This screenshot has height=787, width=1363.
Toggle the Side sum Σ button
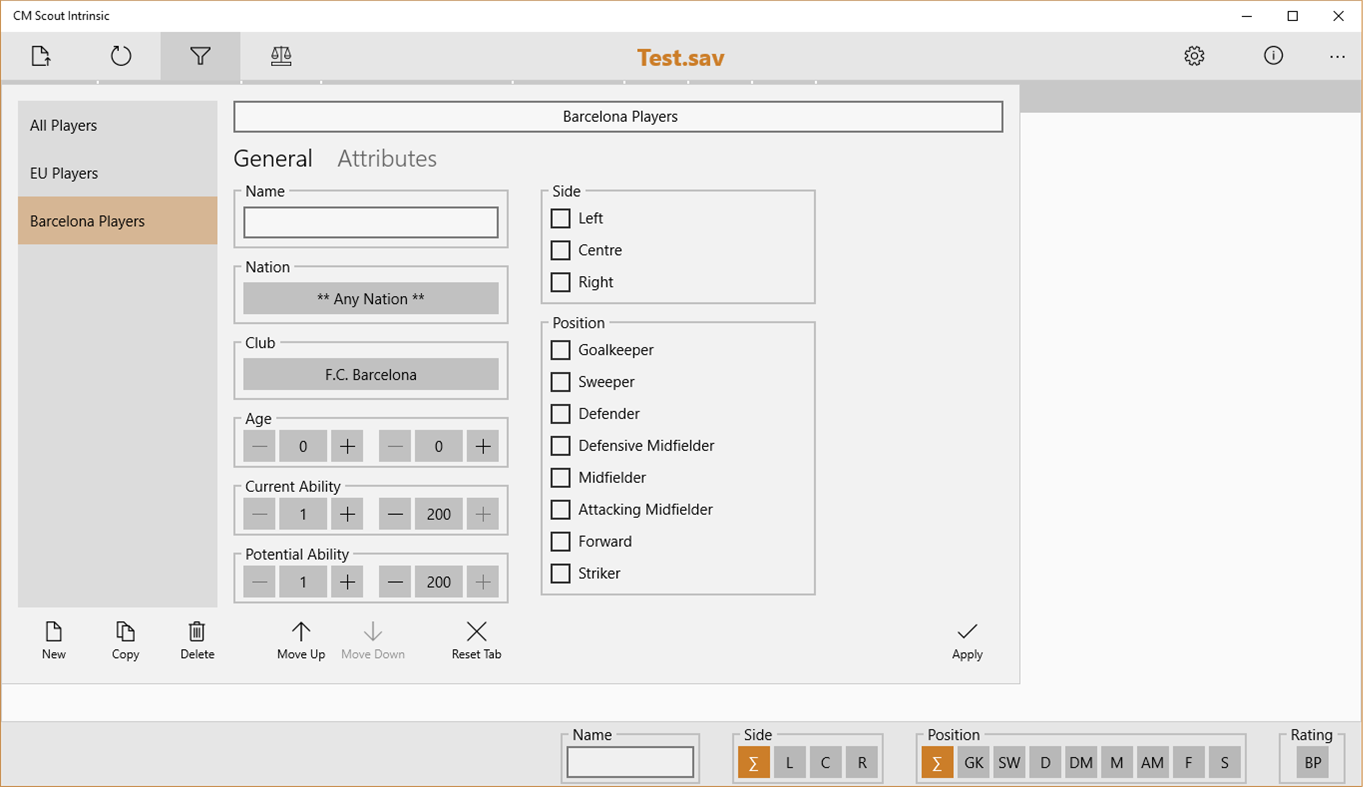pyautogui.click(x=754, y=763)
